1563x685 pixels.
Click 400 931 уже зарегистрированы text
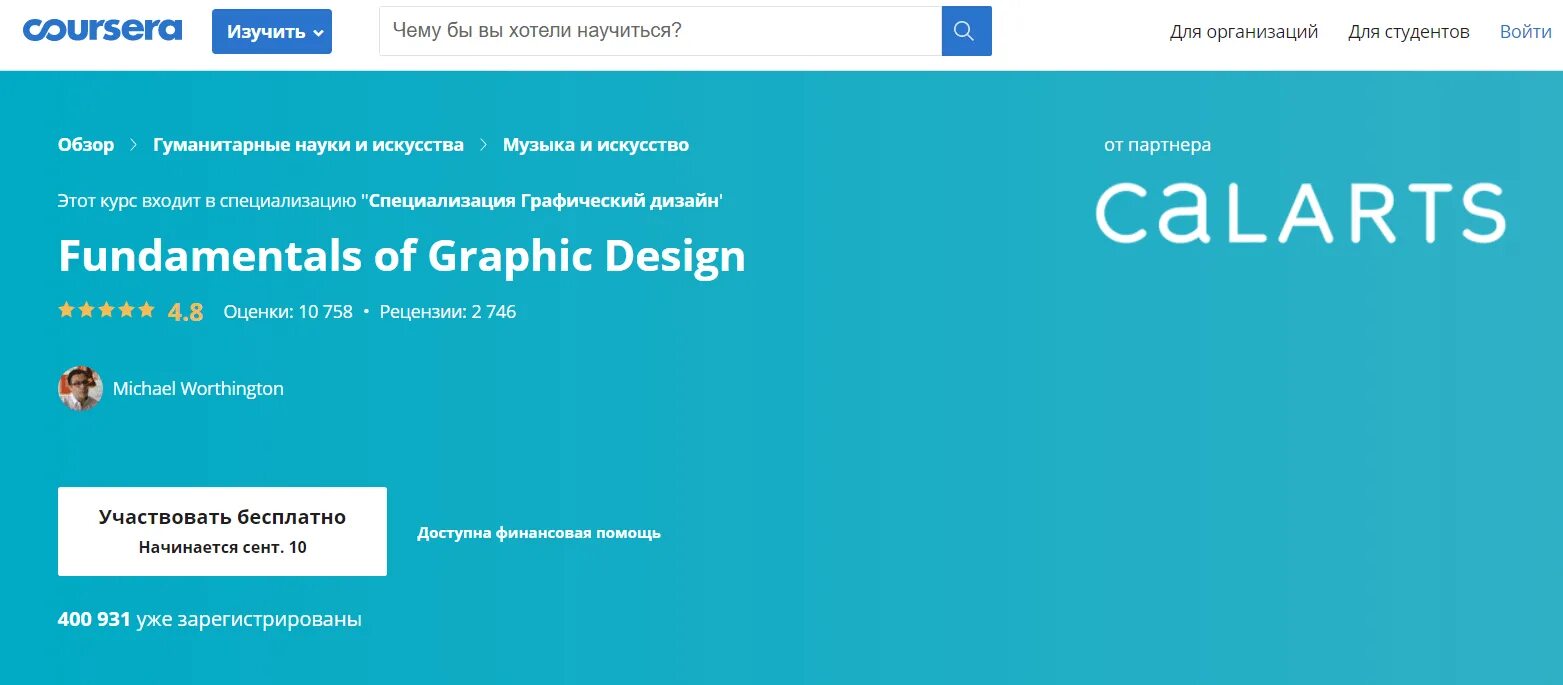[x=210, y=620]
